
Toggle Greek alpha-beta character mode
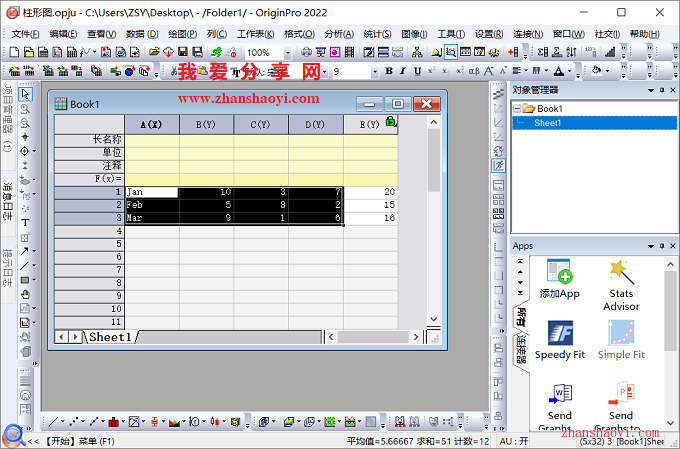click(x=474, y=71)
